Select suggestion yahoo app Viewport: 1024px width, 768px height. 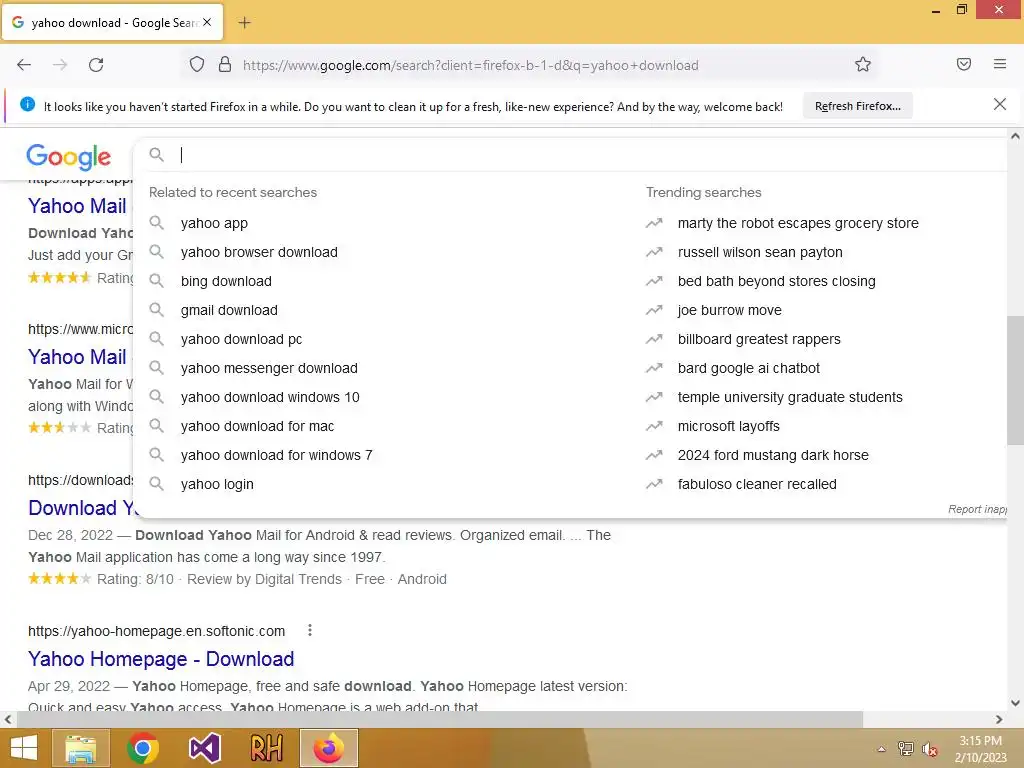click(214, 223)
